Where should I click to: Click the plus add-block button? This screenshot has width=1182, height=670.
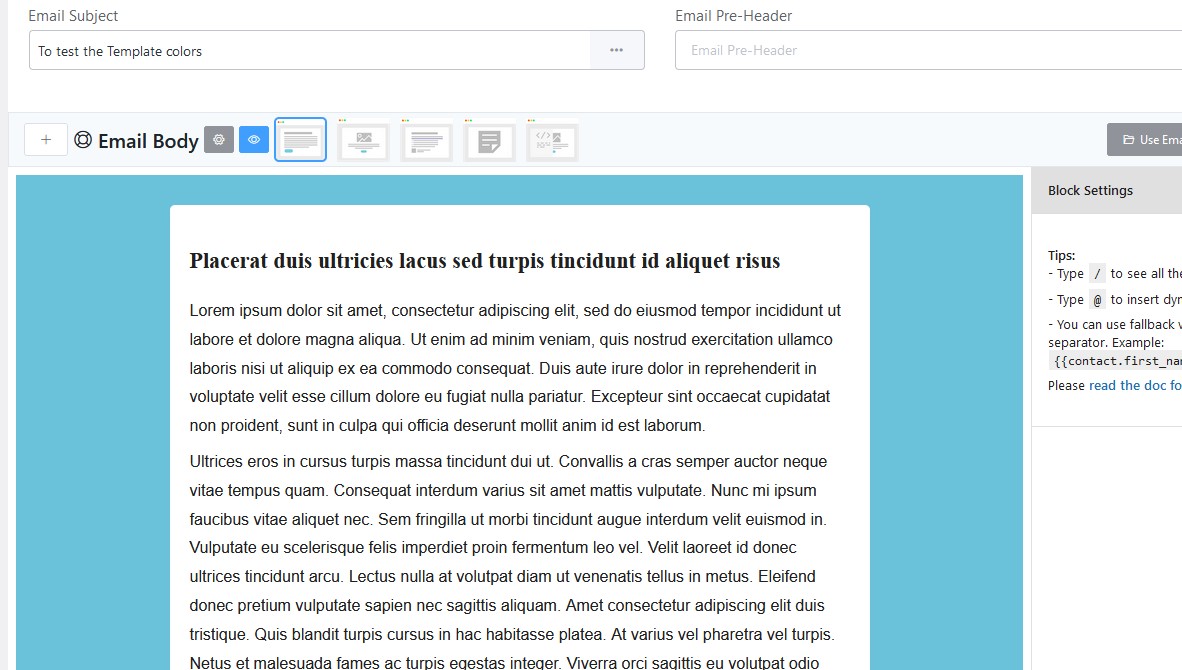point(46,139)
